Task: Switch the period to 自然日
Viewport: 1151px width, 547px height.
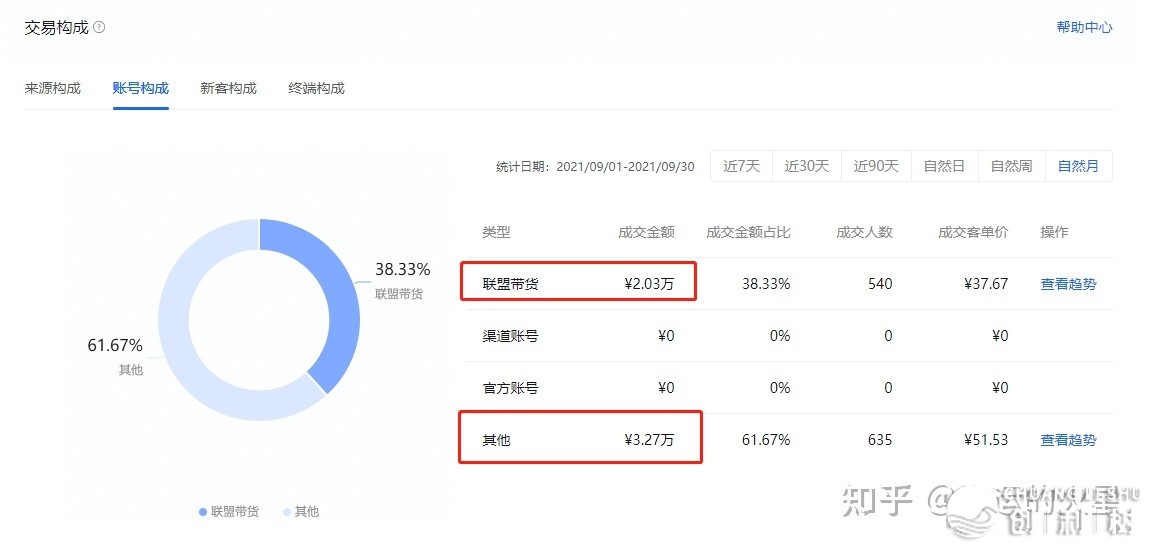Action: (944, 166)
